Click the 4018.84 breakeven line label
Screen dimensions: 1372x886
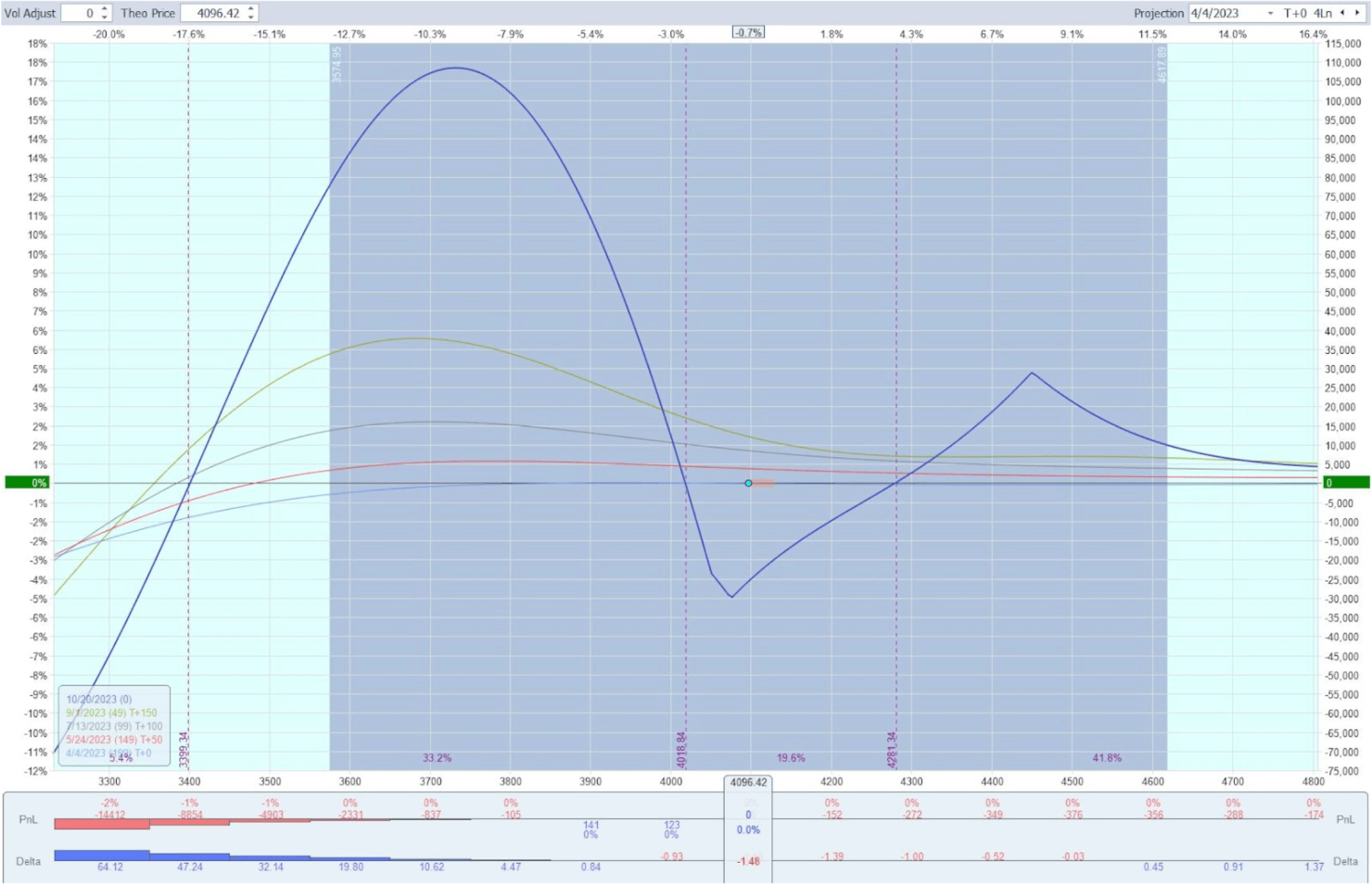tap(680, 750)
